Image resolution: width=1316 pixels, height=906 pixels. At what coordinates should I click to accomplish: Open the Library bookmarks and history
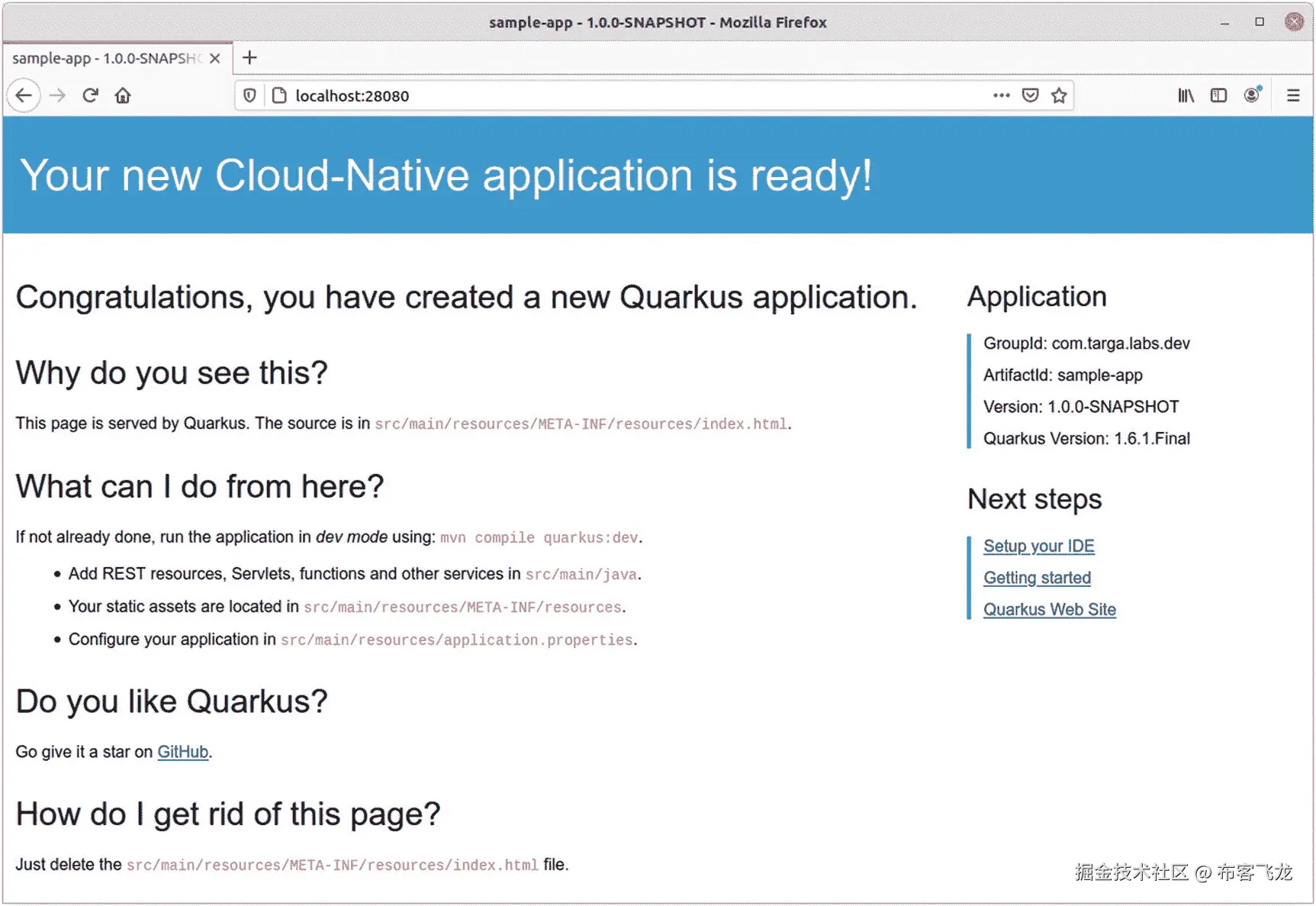click(x=1186, y=95)
